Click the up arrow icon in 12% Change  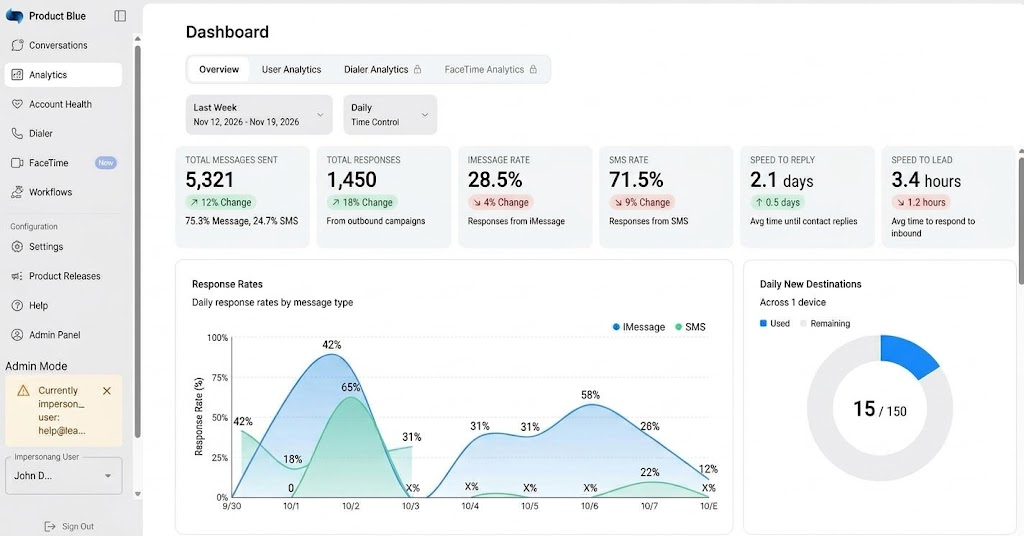tap(194, 202)
